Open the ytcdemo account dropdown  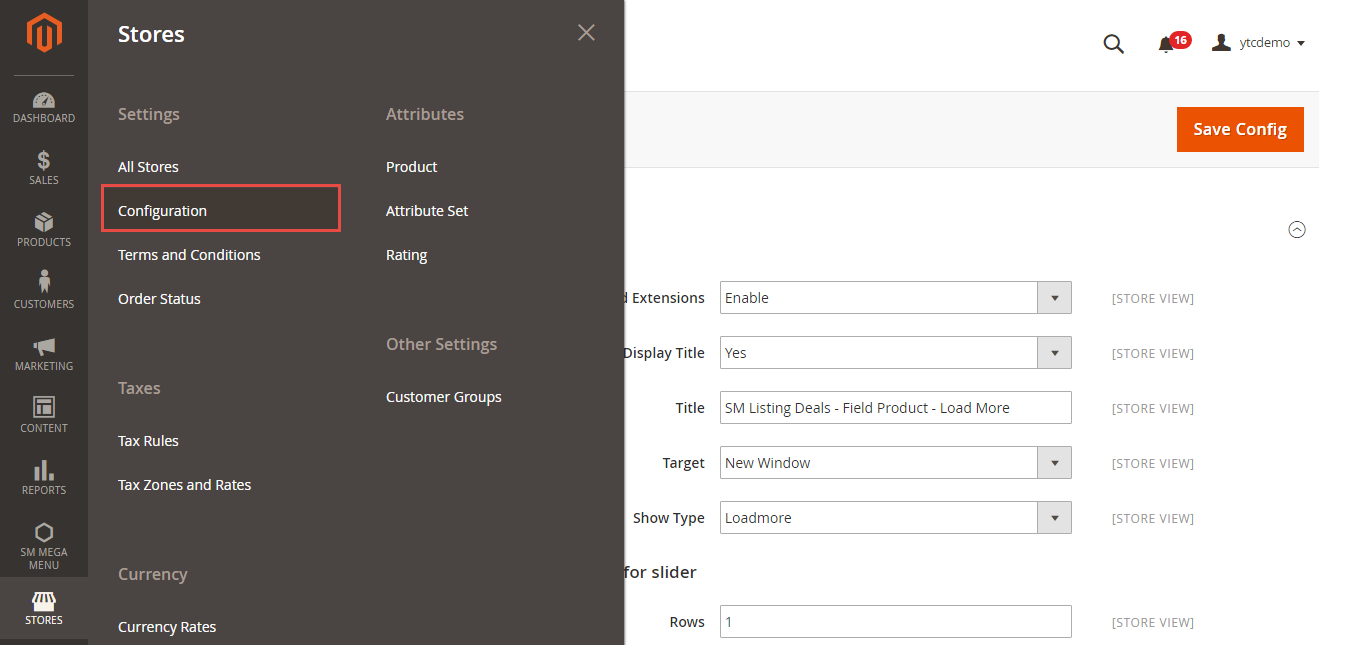[x=1258, y=43]
